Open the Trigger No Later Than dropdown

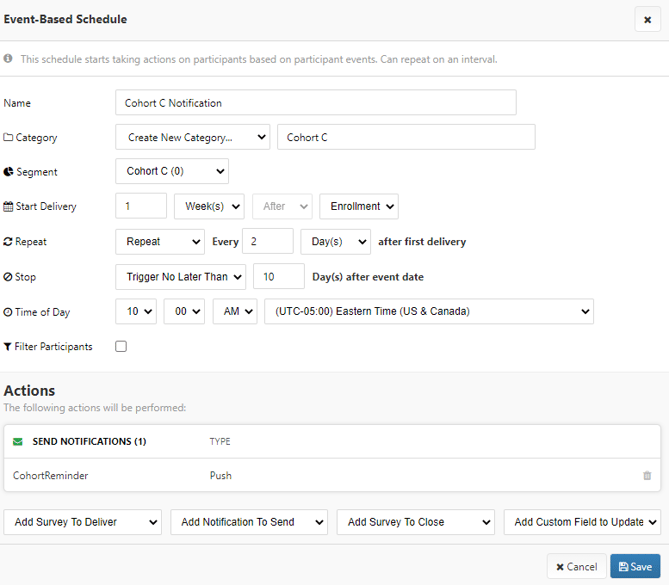click(180, 276)
